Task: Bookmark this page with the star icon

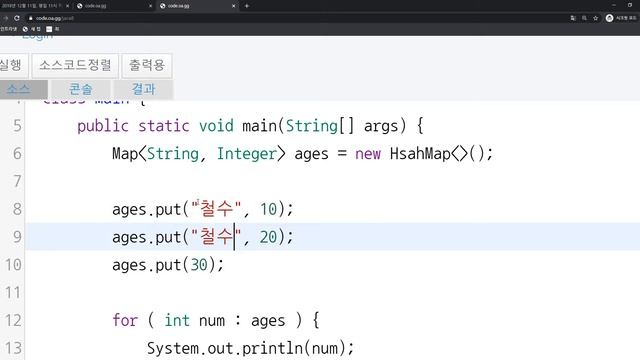Action: (596, 18)
